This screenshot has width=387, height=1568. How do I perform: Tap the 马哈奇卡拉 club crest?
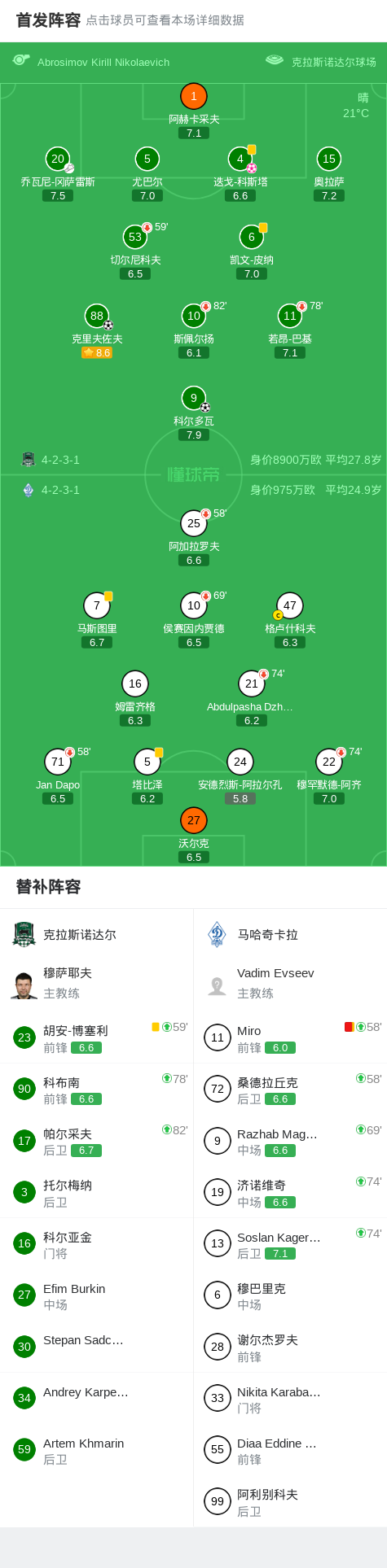coord(217,934)
